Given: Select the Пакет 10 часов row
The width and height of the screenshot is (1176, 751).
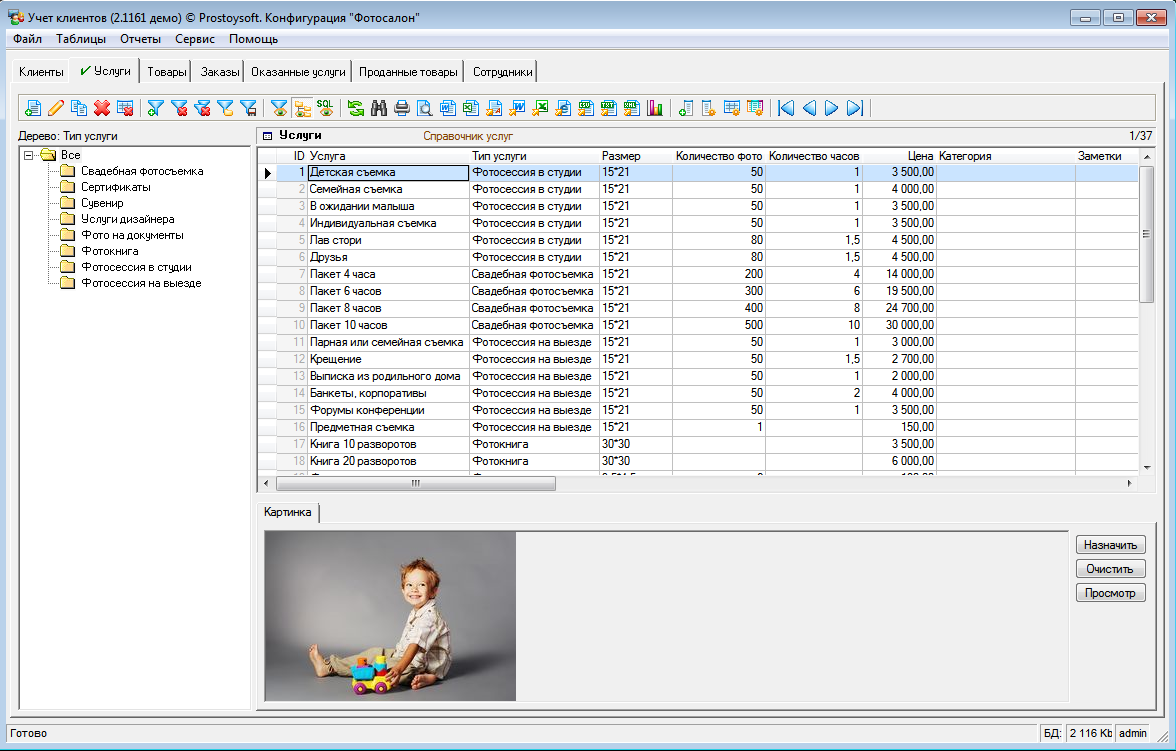Looking at the screenshot, I should click(698, 325).
